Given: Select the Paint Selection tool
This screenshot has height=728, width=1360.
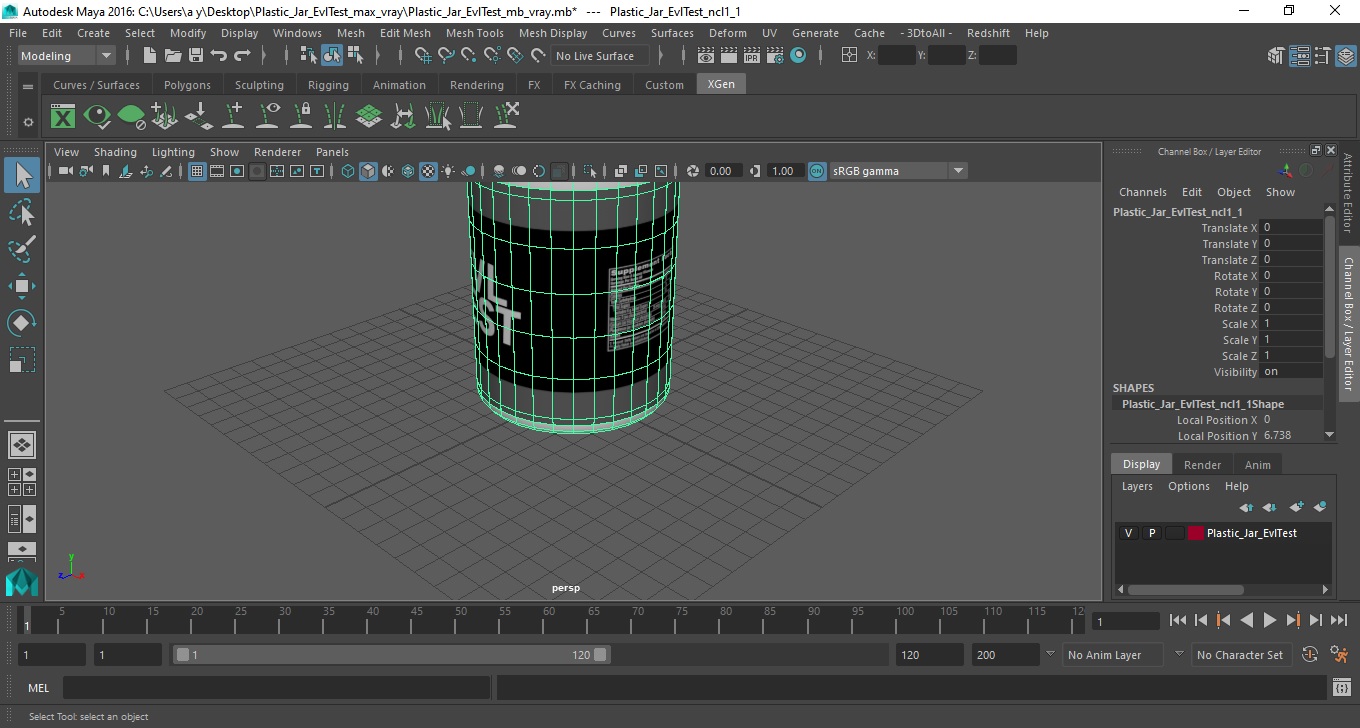Looking at the screenshot, I should pos(22,249).
